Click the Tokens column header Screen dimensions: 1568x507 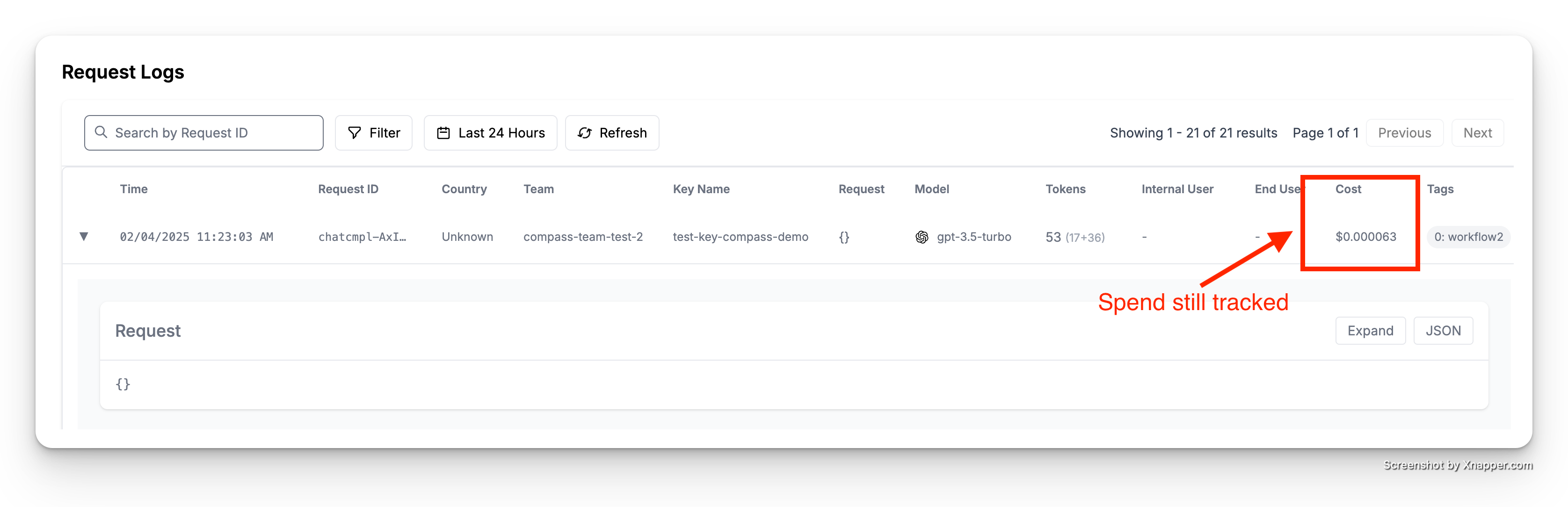(x=1065, y=189)
